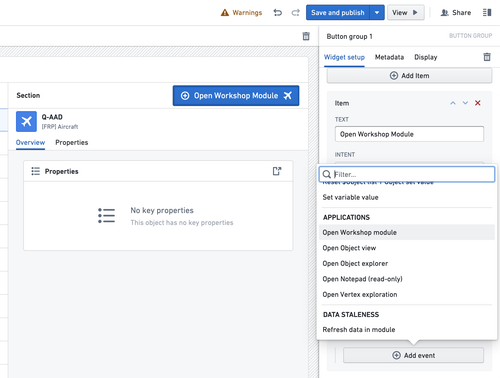Select Open Workshop module option
Viewport: 500px width, 378px height.
(x=407, y=232)
